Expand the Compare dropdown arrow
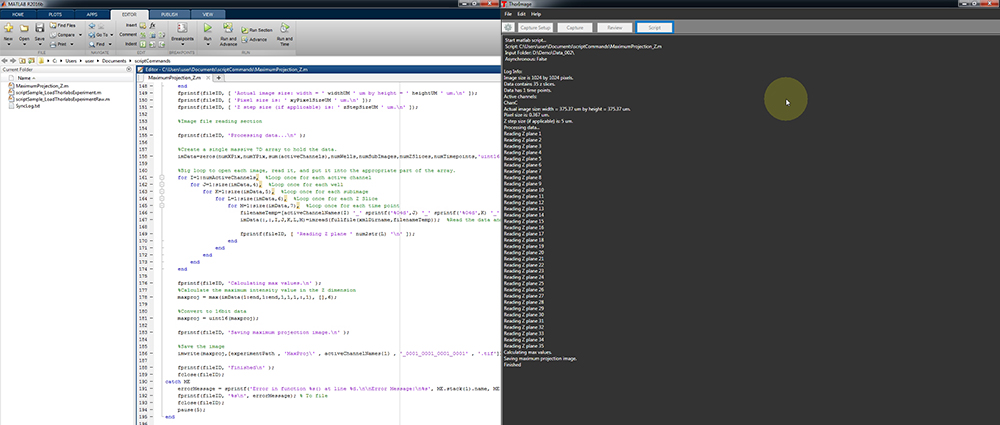 (78, 35)
